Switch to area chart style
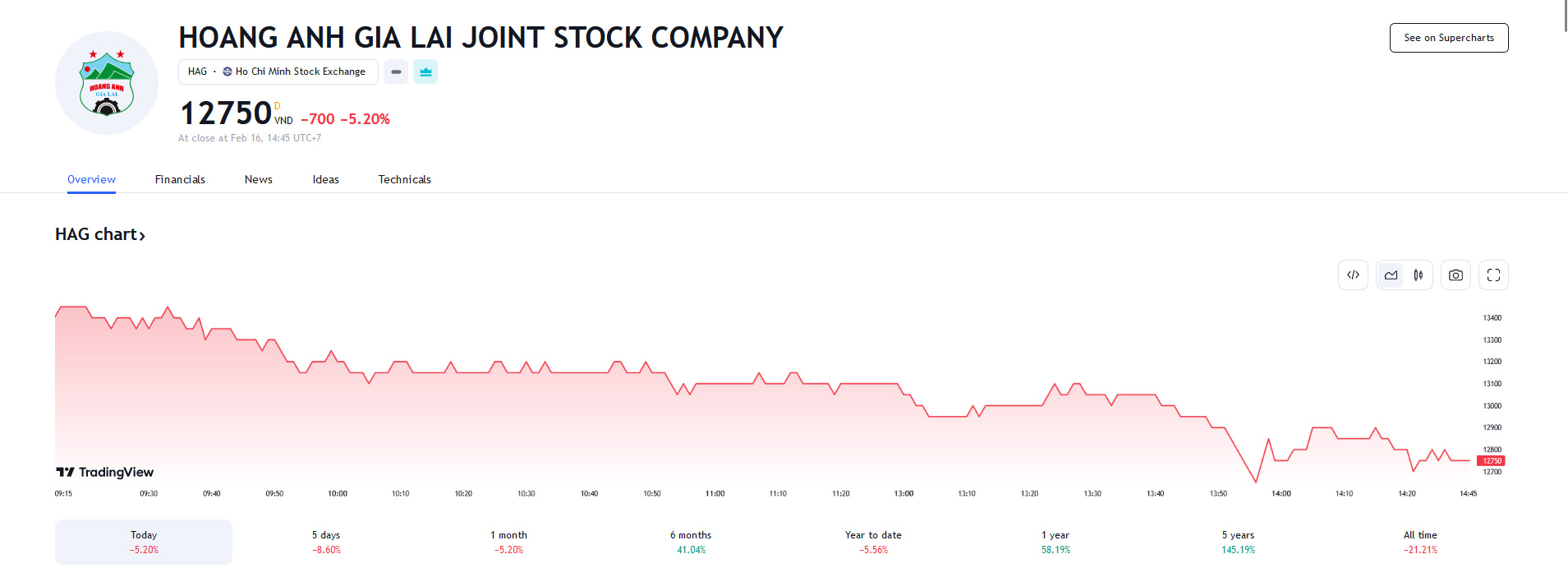Image resolution: width=1568 pixels, height=568 pixels. click(x=1391, y=275)
